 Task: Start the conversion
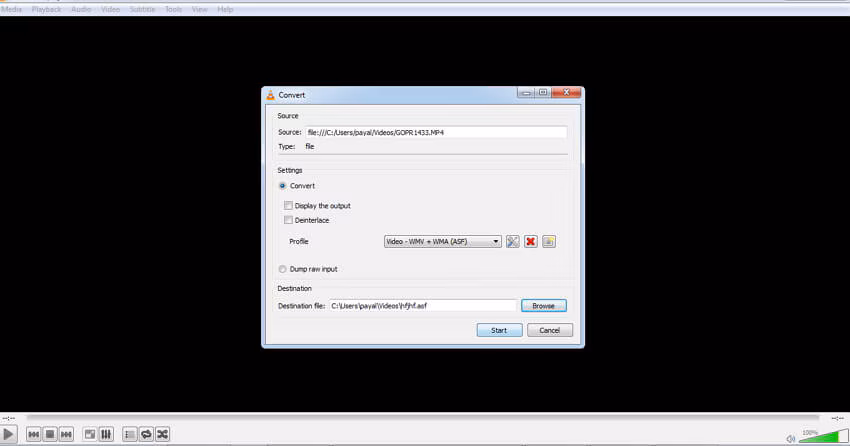(499, 330)
